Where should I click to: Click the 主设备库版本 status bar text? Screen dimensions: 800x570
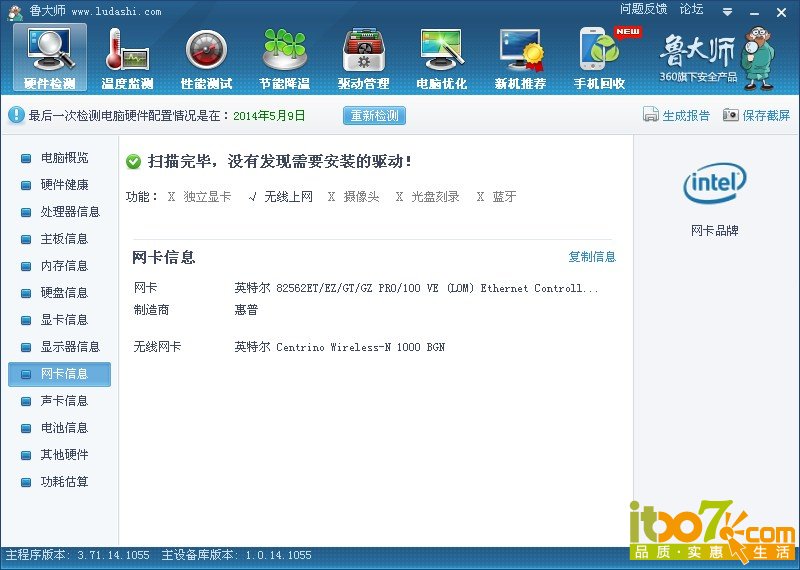point(236,555)
